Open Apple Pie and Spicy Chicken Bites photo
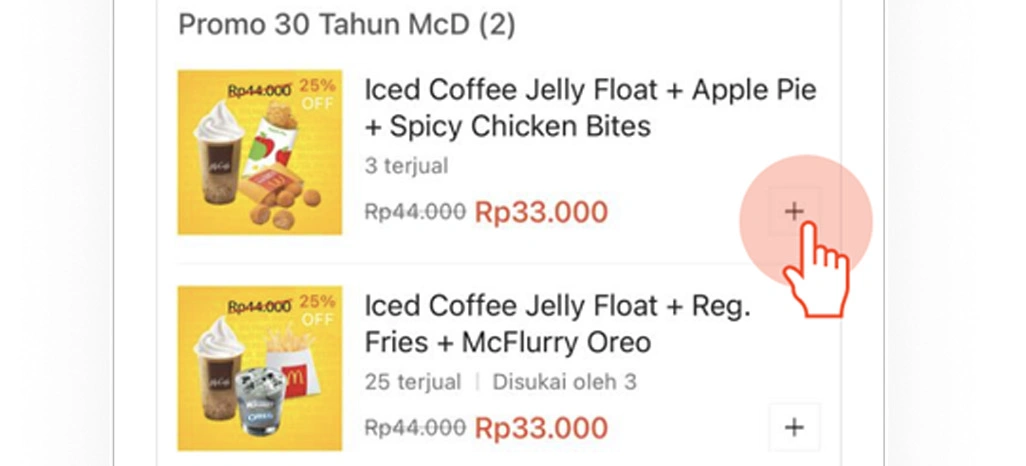 pos(260,152)
